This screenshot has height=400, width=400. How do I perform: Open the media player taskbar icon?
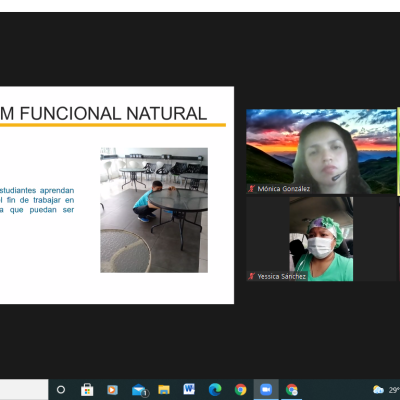tap(112, 389)
